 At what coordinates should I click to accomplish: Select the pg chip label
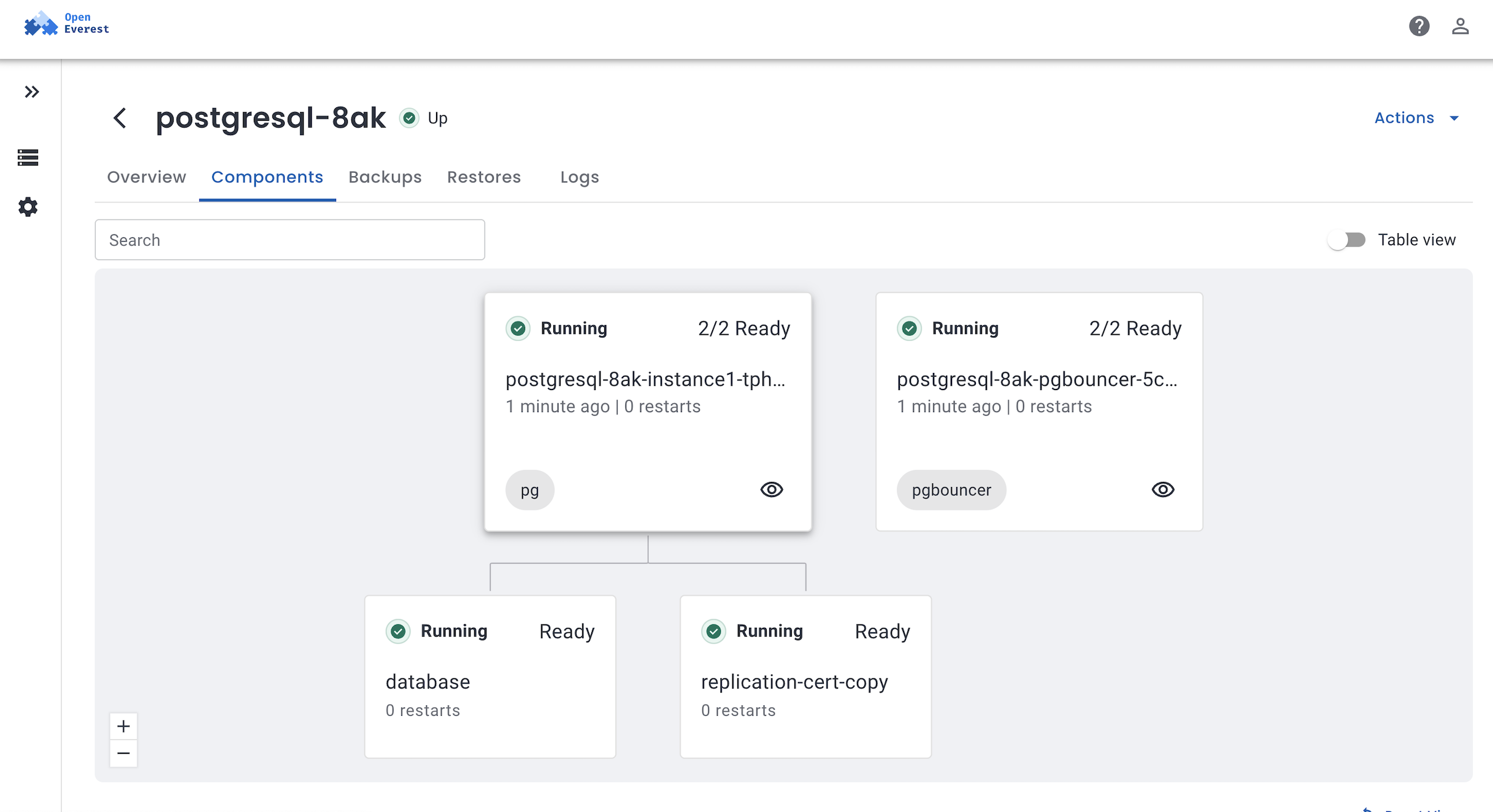(530, 490)
